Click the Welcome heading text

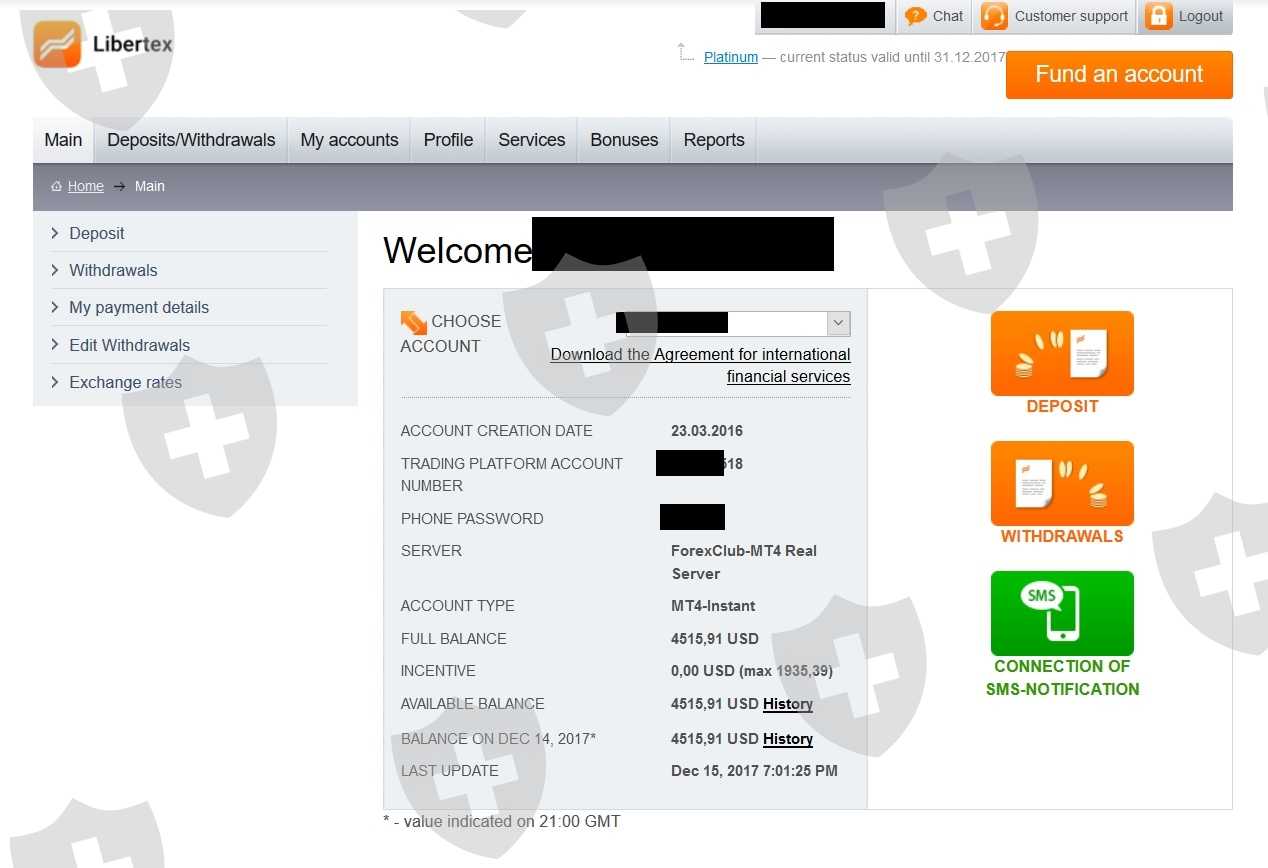[x=457, y=250]
